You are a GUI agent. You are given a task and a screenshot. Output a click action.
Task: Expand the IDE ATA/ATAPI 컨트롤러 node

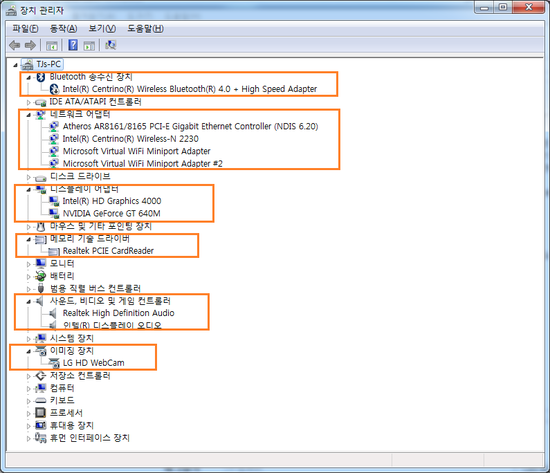click(29, 102)
